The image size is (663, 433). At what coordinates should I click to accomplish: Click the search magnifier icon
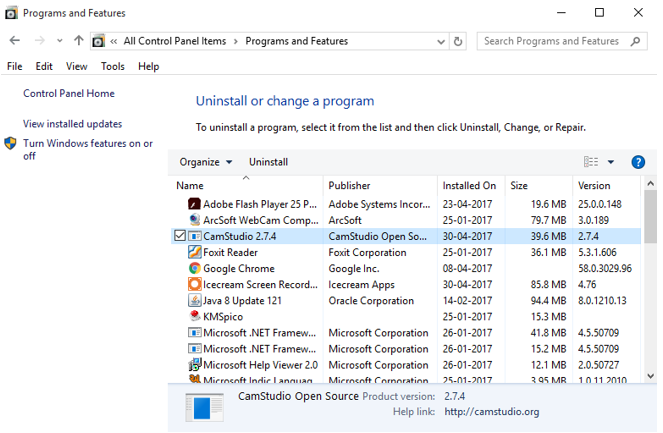(635, 41)
